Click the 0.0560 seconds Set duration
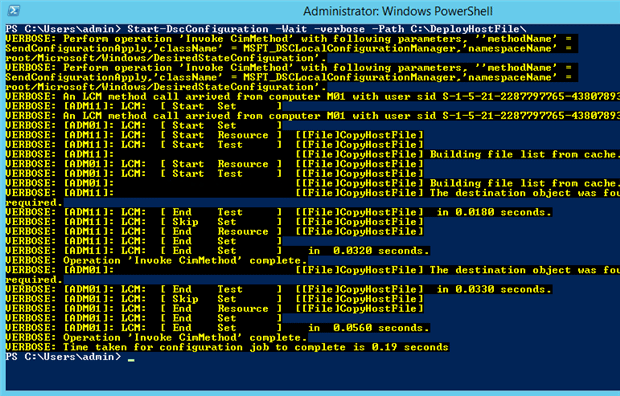 click(369, 328)
